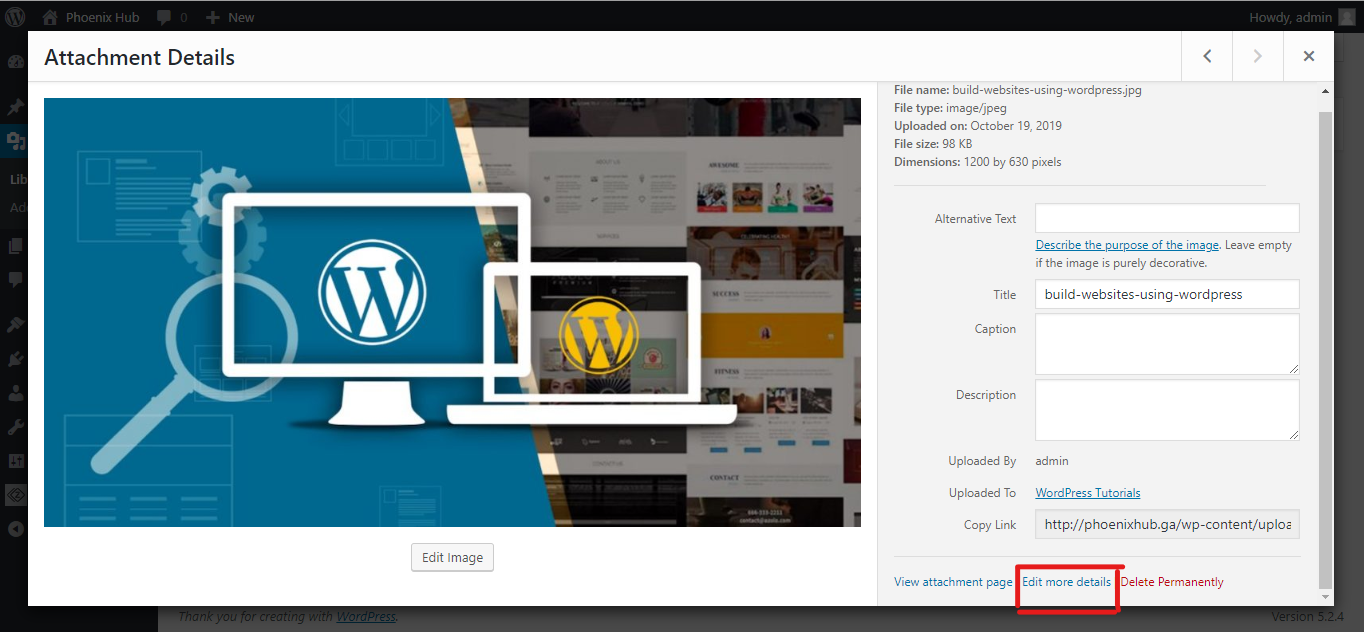The height and width of the screenshot is (632, 1364).
Task: Open the Describe the purpose of the image link
Action: 1127,245
